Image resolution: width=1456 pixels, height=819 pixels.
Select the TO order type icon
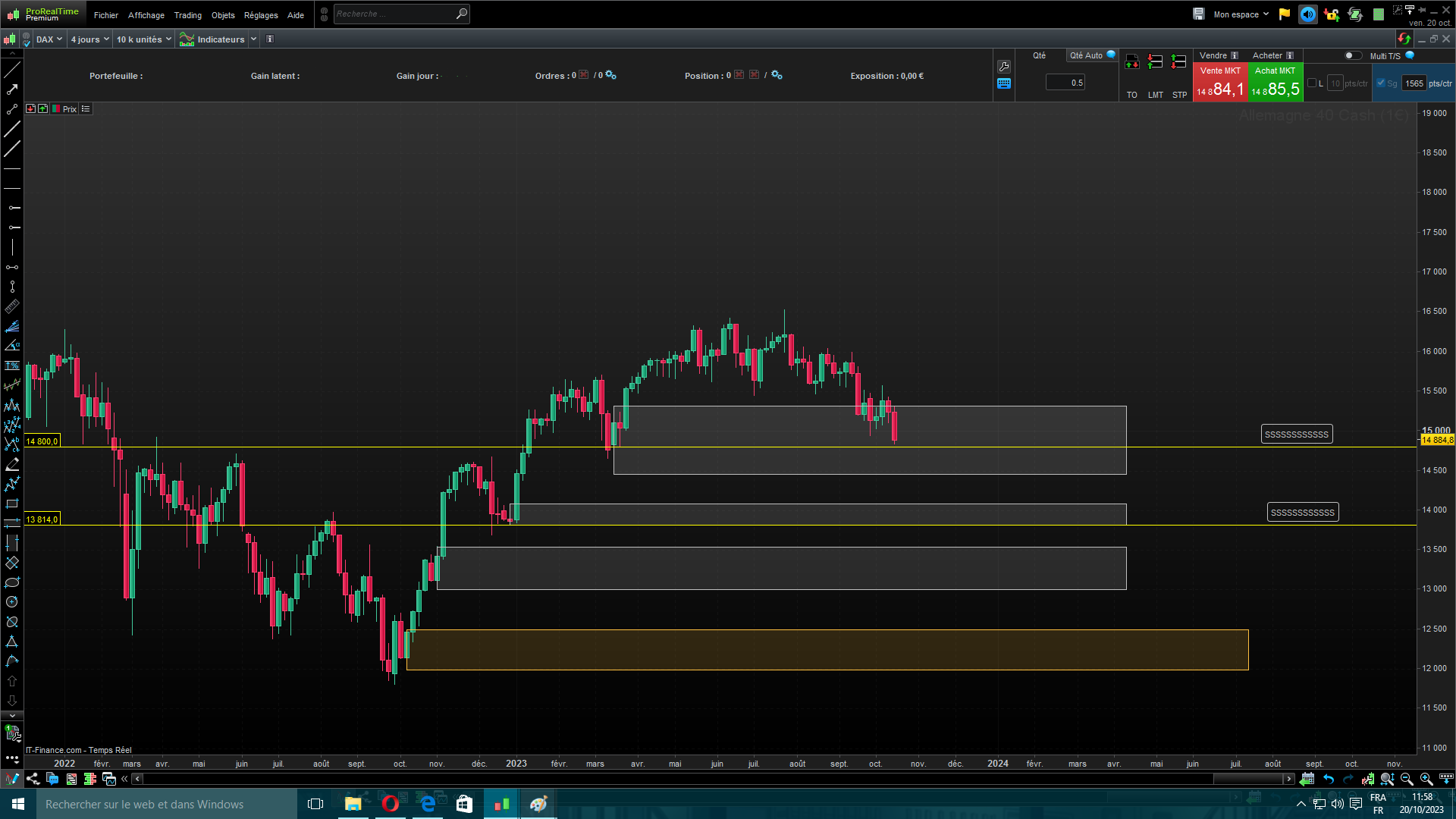pos(1131,62)
